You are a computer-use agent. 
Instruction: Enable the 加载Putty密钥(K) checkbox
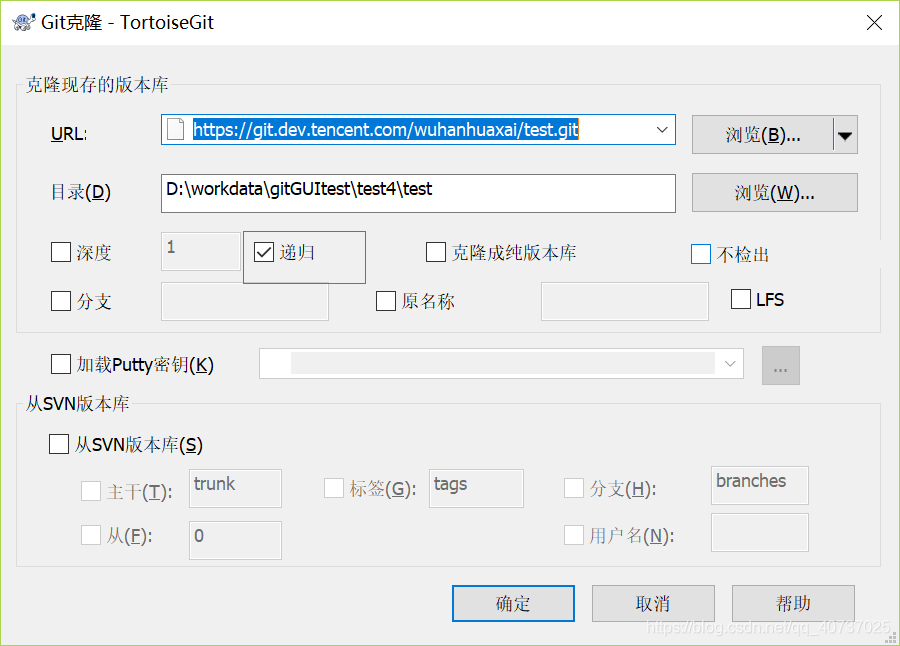(61, 364)
